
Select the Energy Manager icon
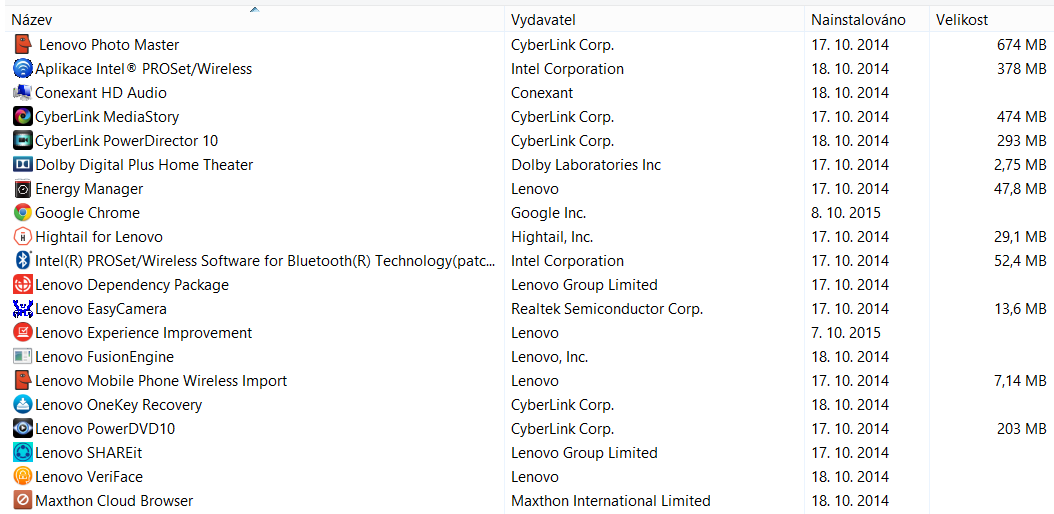[x=23, y=188]
